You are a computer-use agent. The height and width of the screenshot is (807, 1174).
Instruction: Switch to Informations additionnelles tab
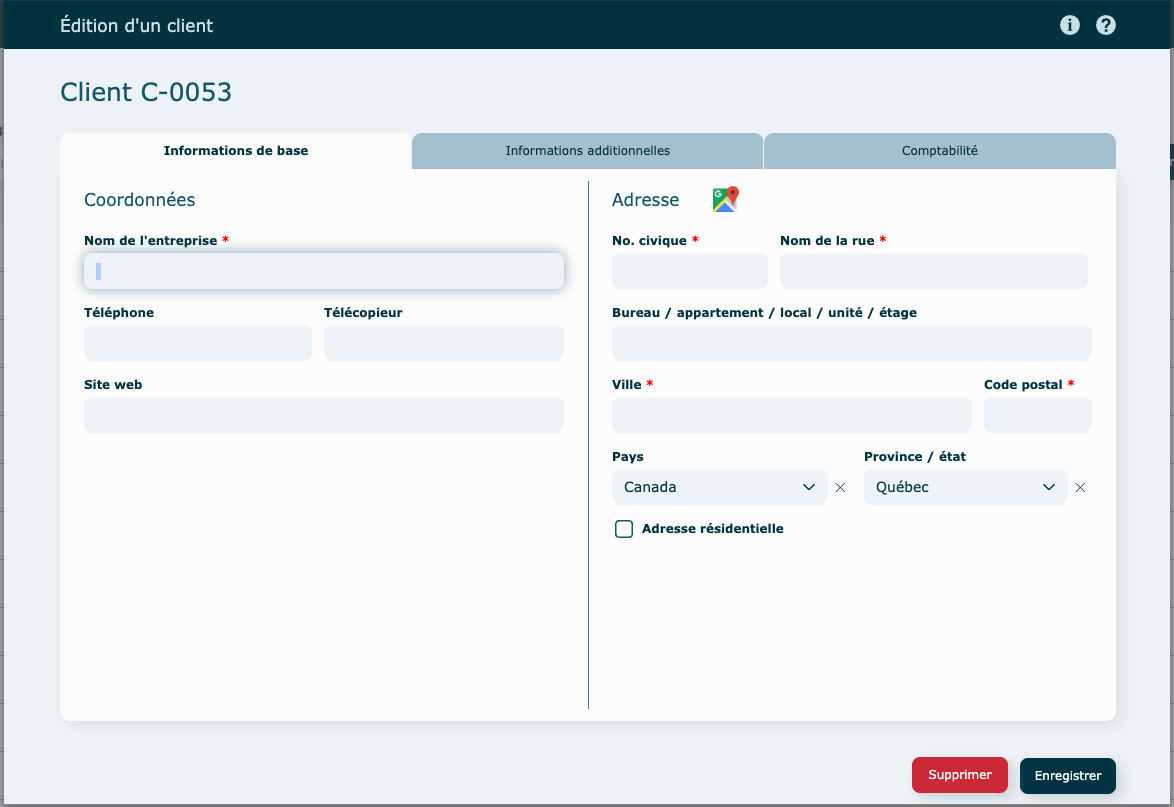pyautogui.click(x=587, y=151)
